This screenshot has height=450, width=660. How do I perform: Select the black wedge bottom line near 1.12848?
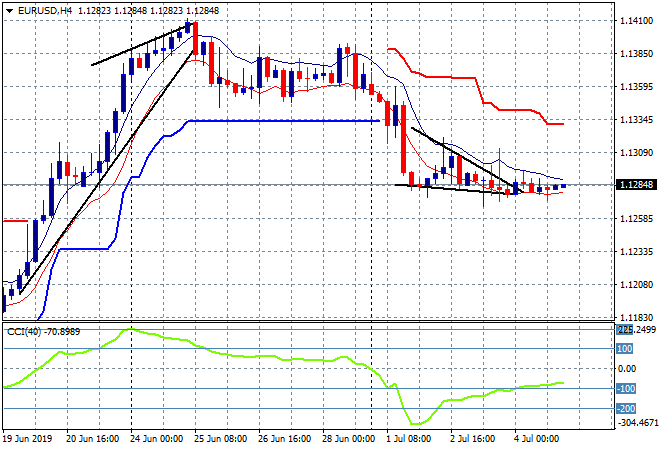[455, 189]
